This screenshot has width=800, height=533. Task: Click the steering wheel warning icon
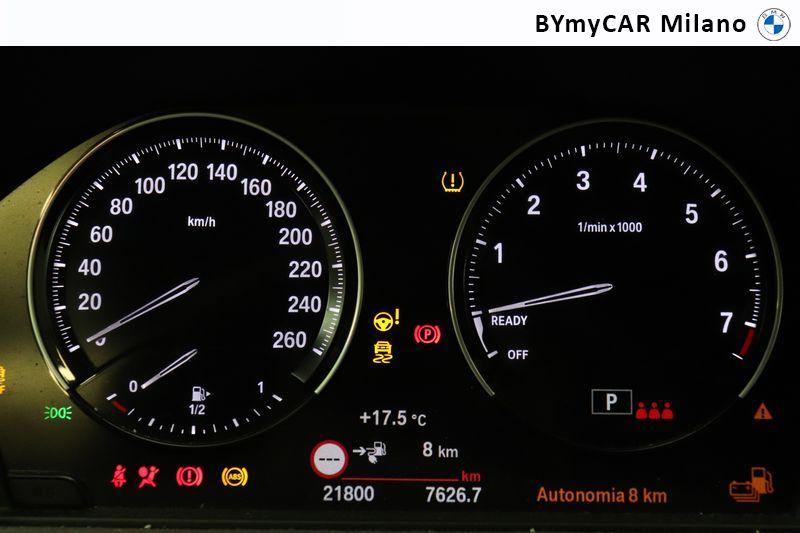click(x=386, y=320)
